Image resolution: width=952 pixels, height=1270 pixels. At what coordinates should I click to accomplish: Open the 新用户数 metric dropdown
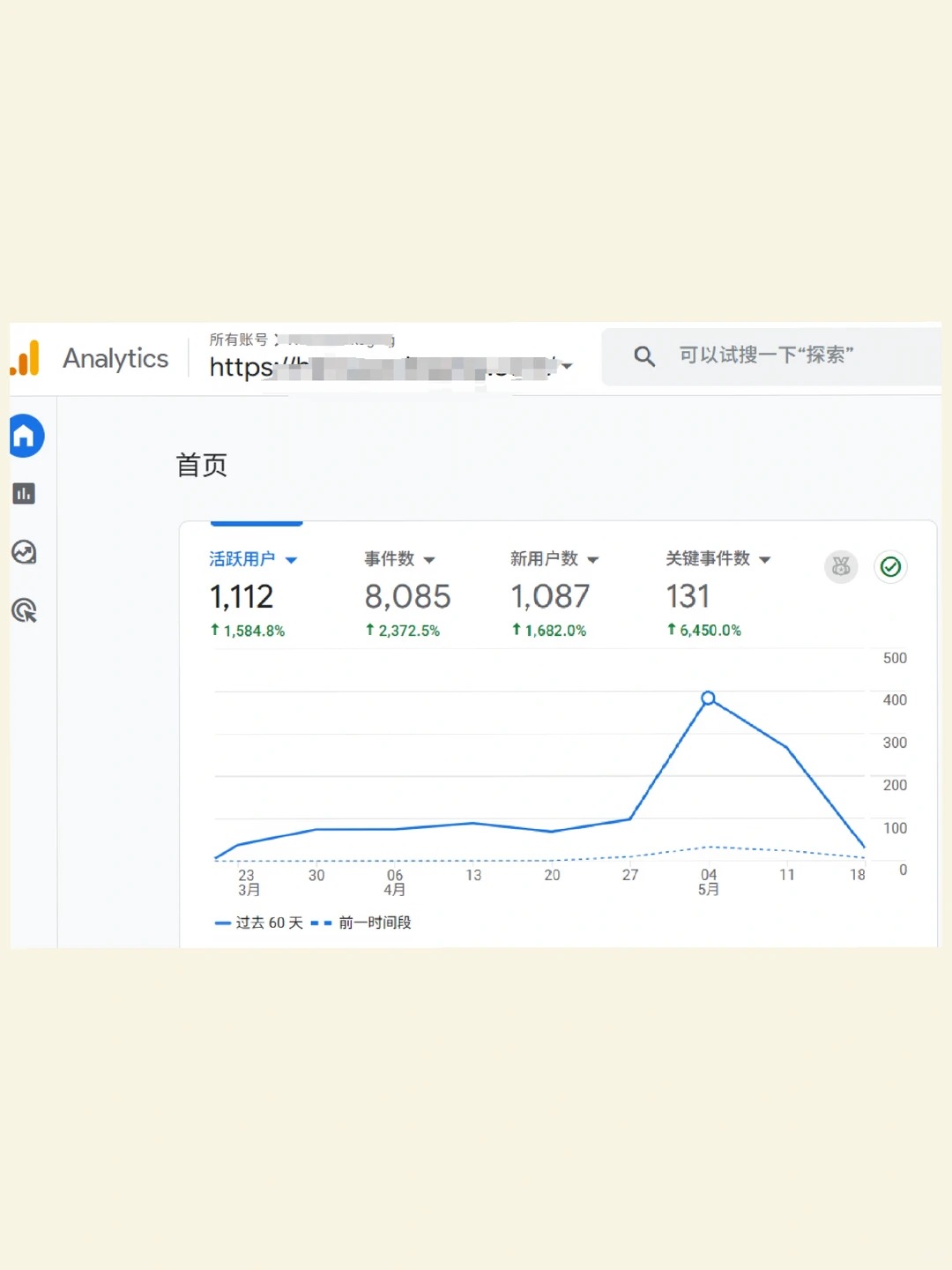593,560
